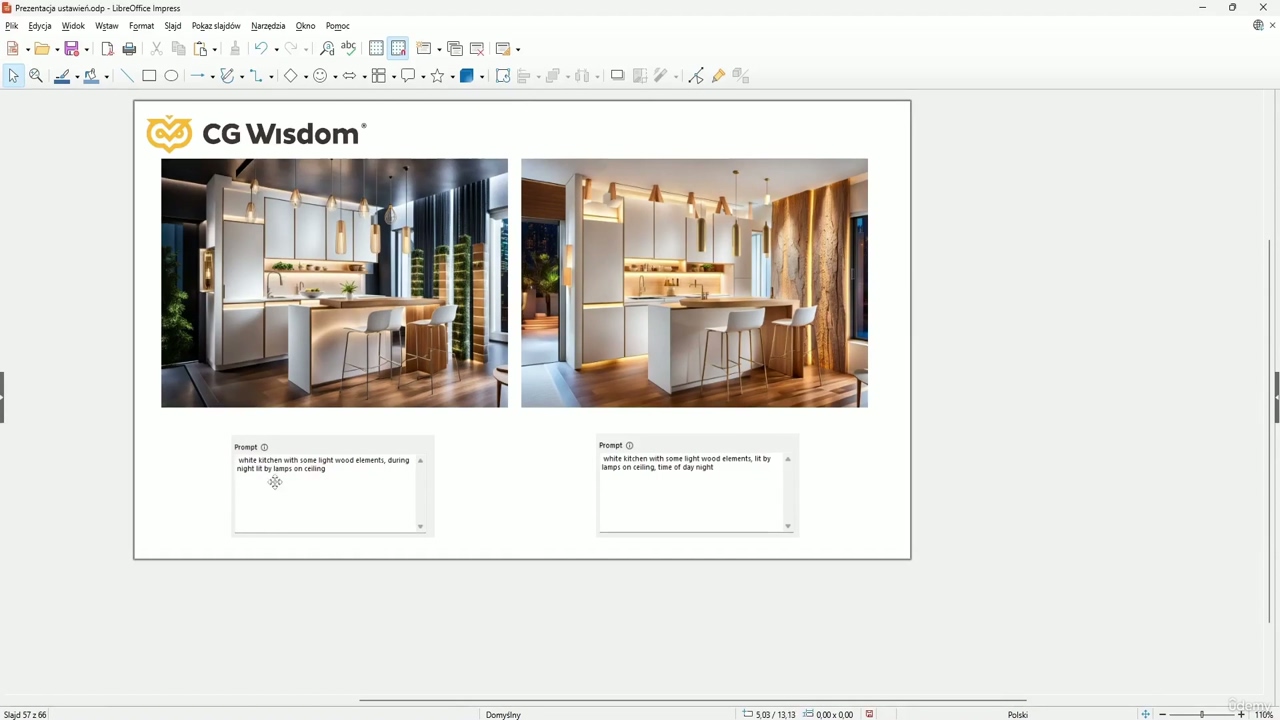Image resolution: width=1280 pixels, height=720 pixels.
Task: Open the Format menu
Action: point(141,26)
